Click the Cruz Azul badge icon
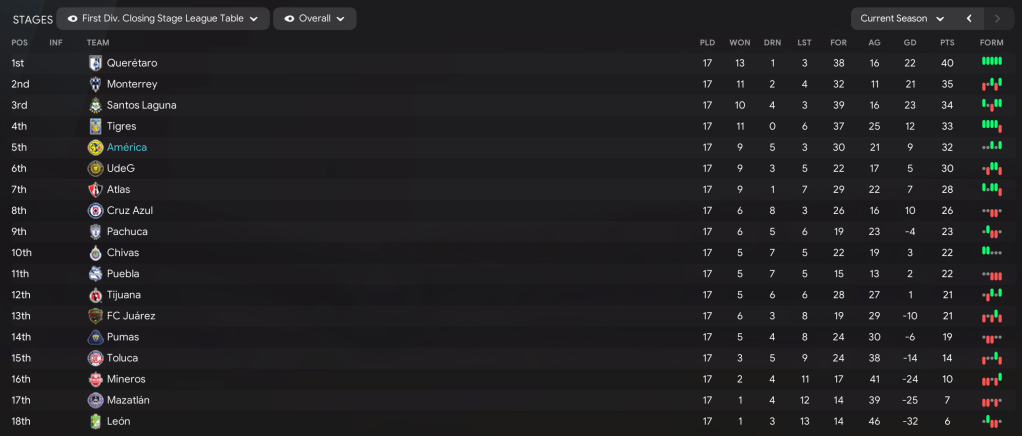 point(95,211)
